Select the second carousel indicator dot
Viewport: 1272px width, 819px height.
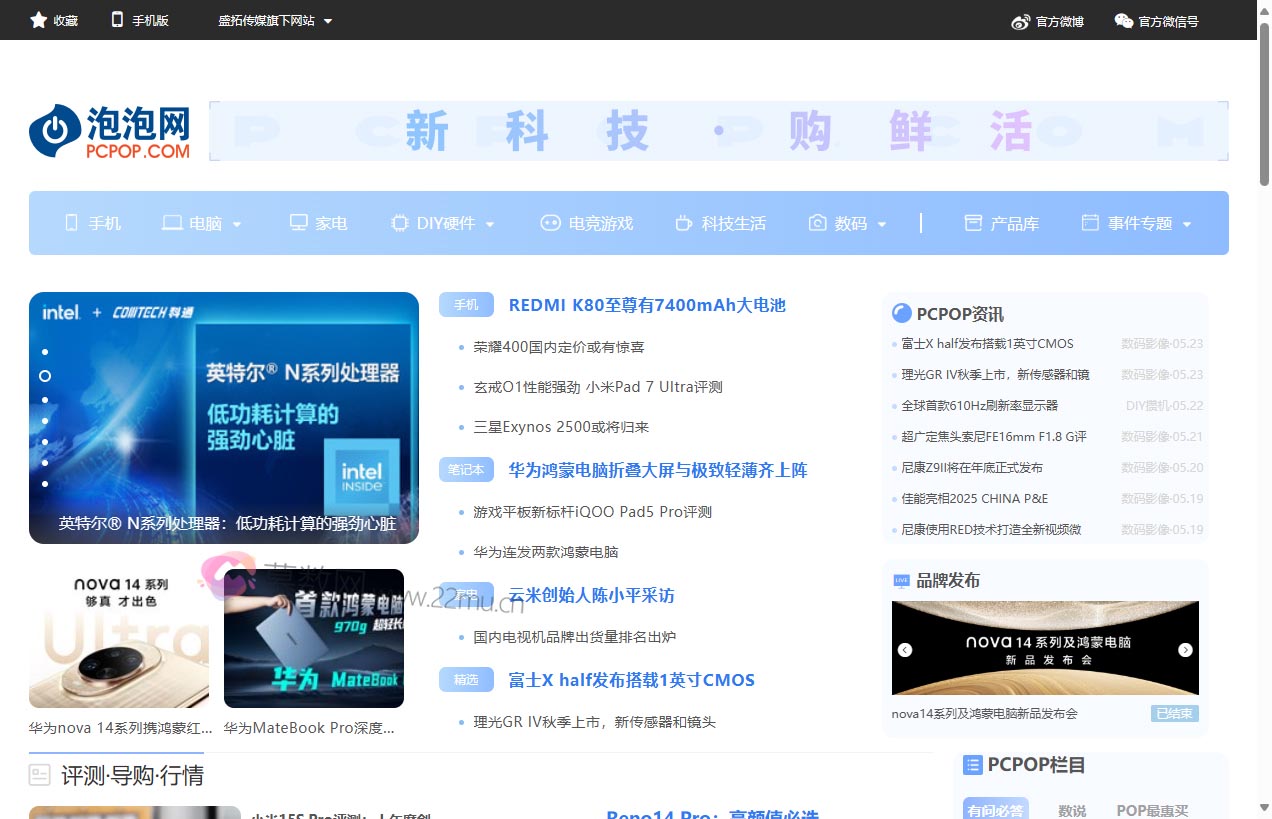pos(45,375)
